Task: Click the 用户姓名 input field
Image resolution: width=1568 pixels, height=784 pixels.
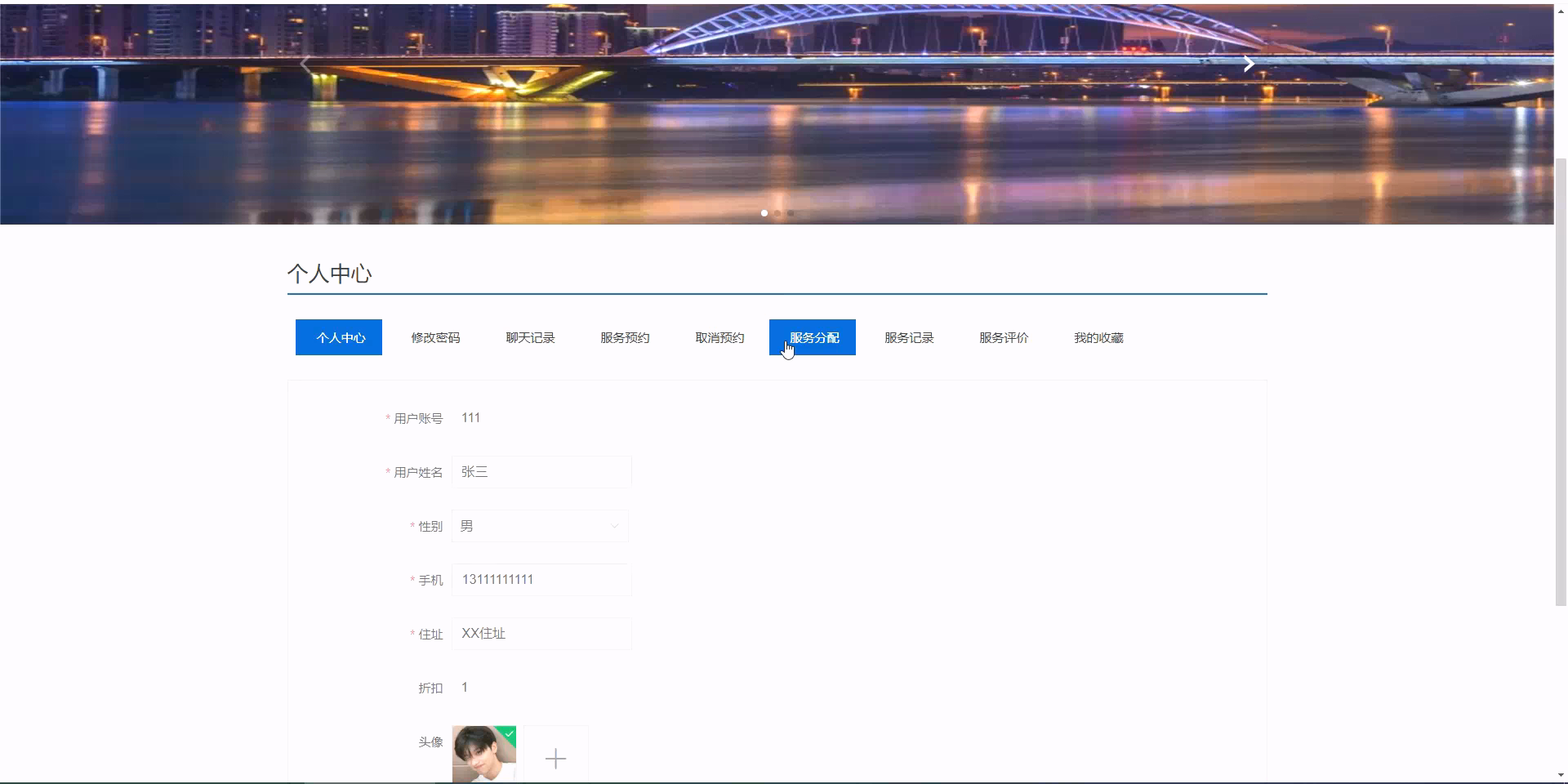Action: pos(541,472)
